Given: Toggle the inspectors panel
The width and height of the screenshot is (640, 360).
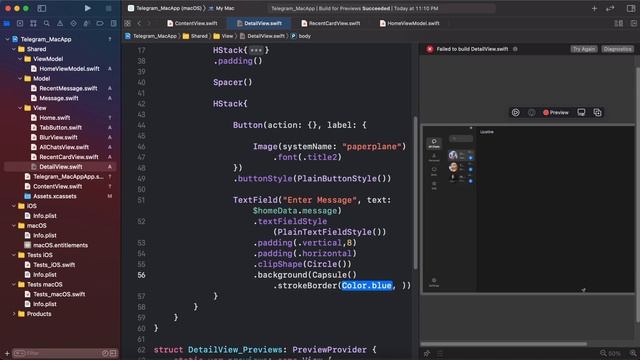Looking at the screenshot, I should [x=631, y=8].
